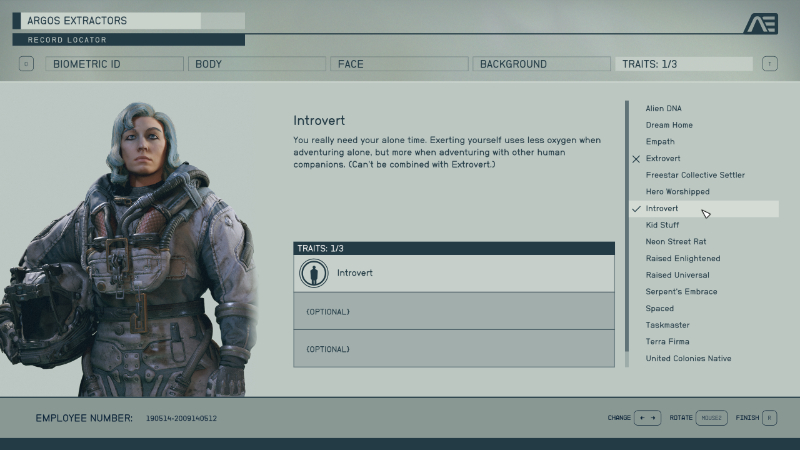
Task: Choose the Empath trait
Action: 660,141
